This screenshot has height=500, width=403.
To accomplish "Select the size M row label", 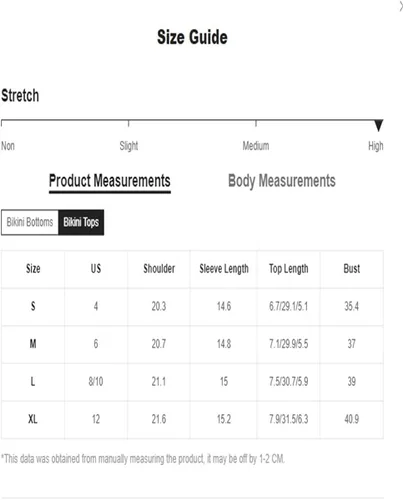I will click(33, 344).
